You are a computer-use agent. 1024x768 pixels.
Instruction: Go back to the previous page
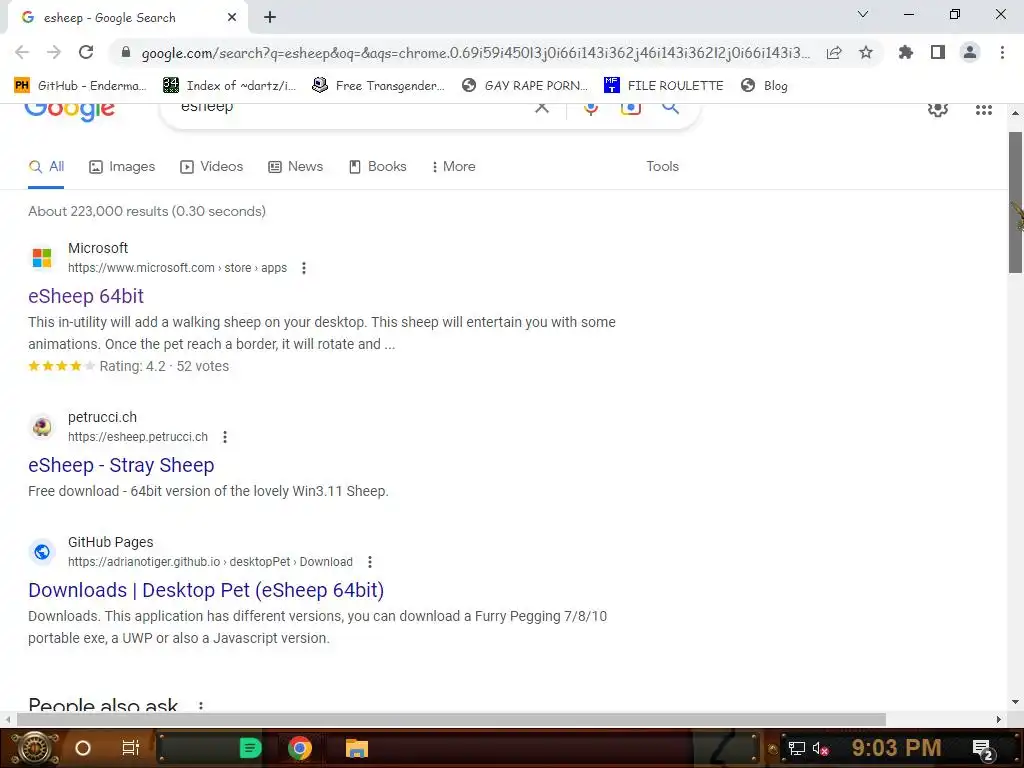[22, 52]
